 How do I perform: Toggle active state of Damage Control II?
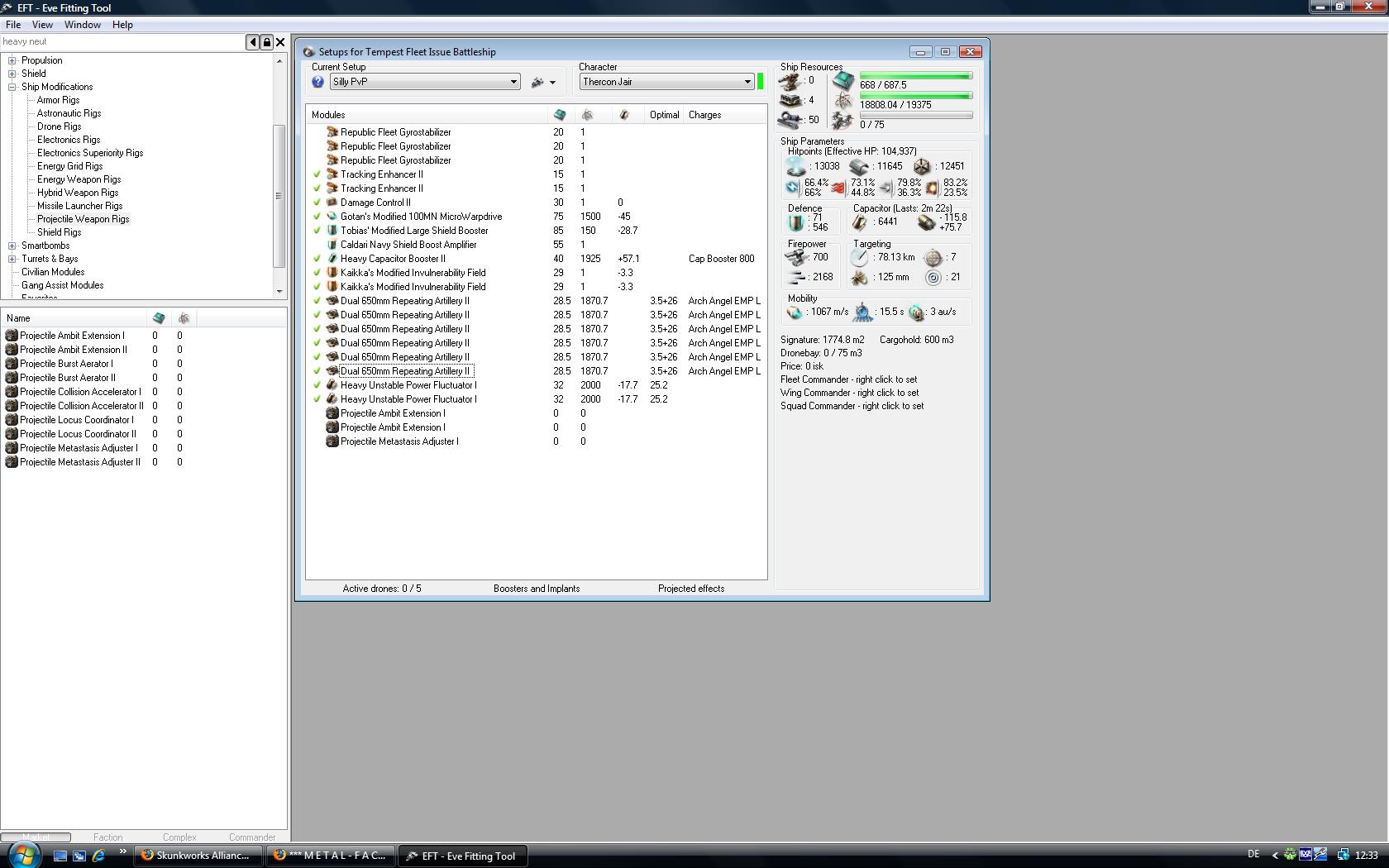click(317, 203)
